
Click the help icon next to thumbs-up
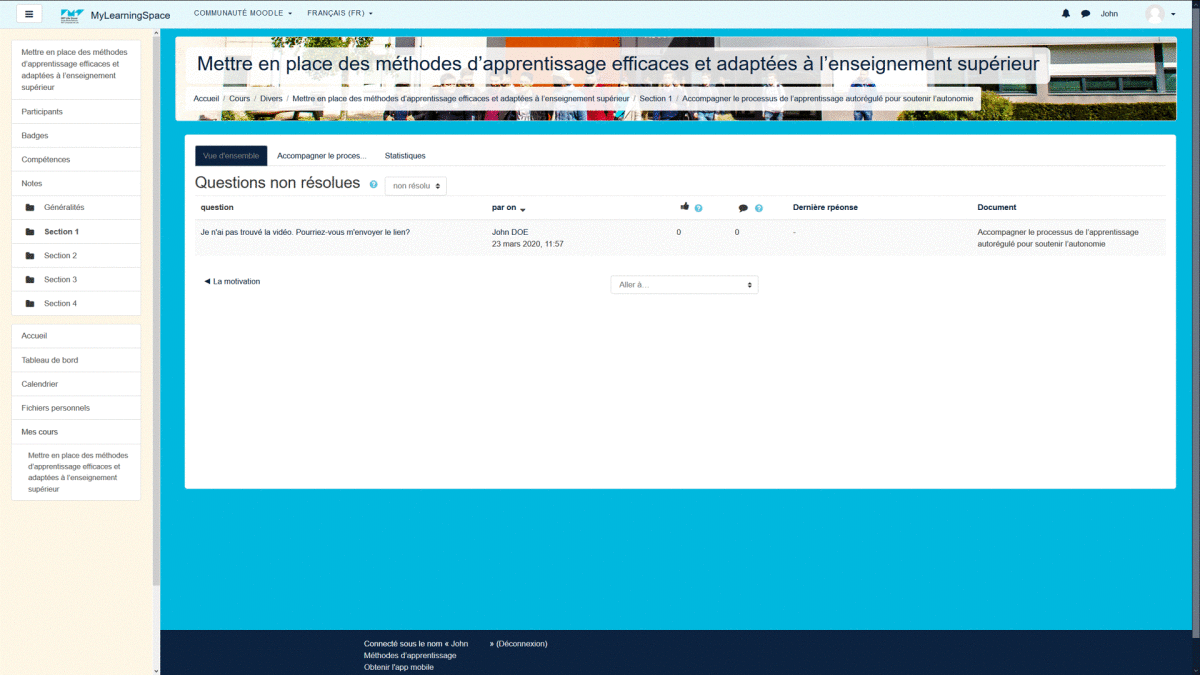pos(699,208)
